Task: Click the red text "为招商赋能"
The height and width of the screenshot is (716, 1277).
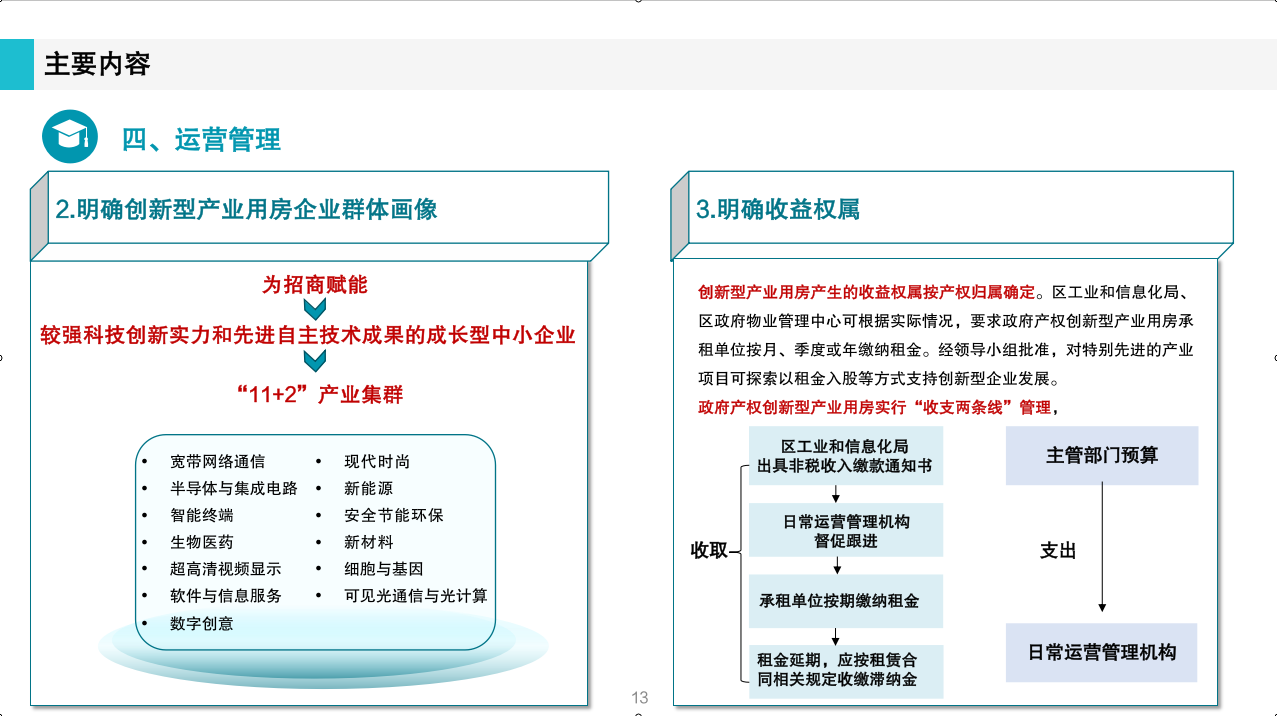Action: 315,285
